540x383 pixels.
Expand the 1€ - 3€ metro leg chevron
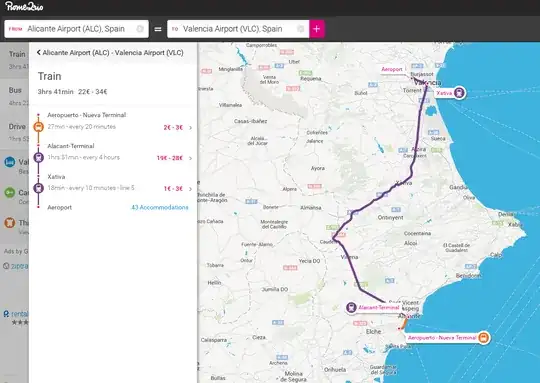[x=190, y=189]
